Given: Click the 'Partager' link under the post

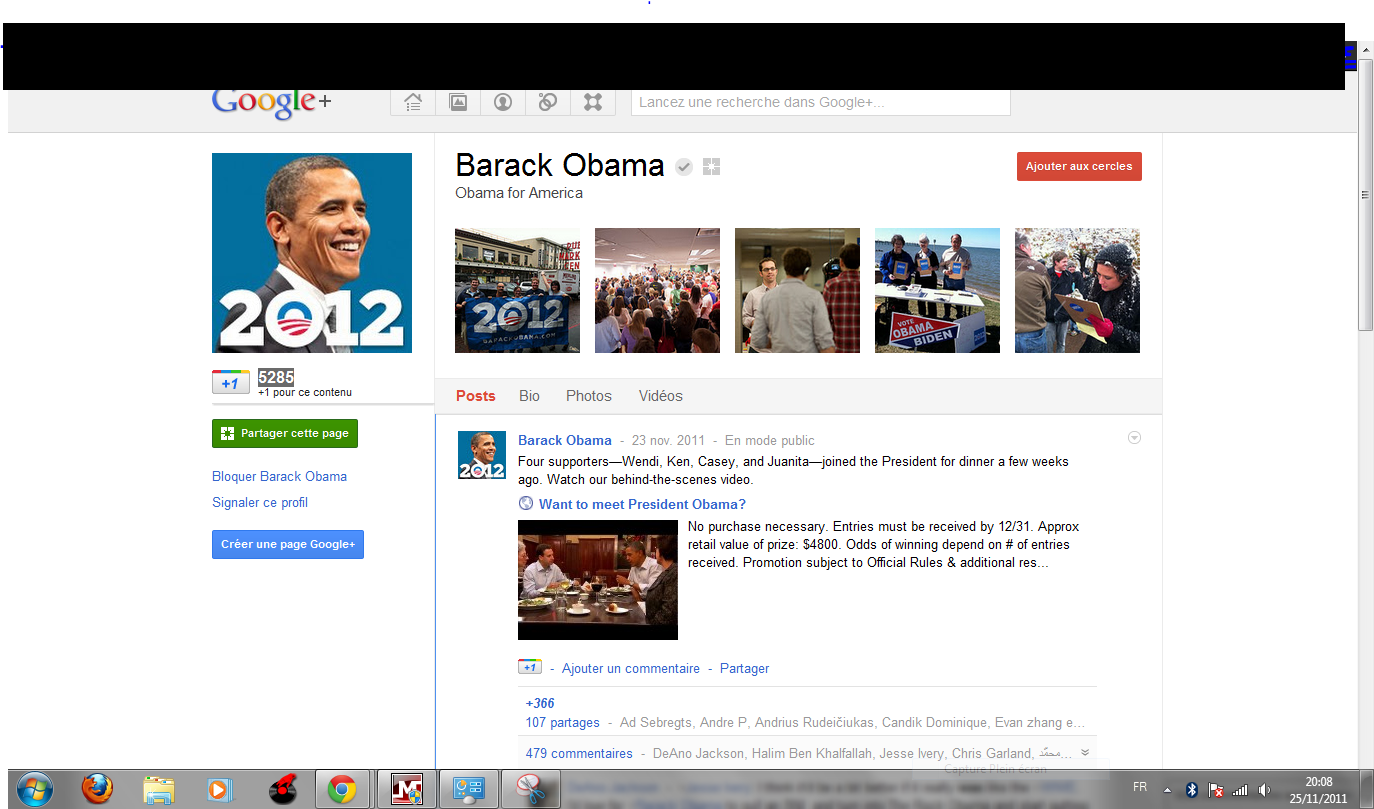Looking at the screenshot, I should [x=745, y=668].
